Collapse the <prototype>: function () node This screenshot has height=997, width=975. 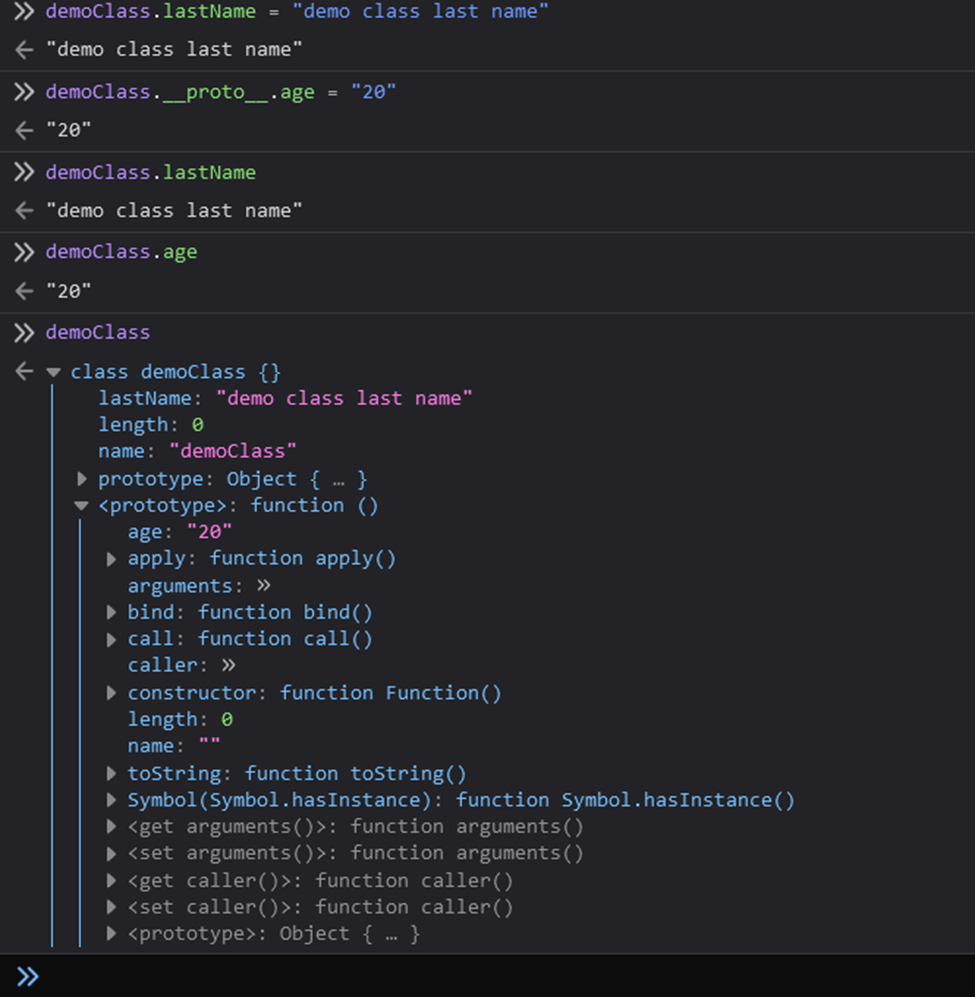81,506
